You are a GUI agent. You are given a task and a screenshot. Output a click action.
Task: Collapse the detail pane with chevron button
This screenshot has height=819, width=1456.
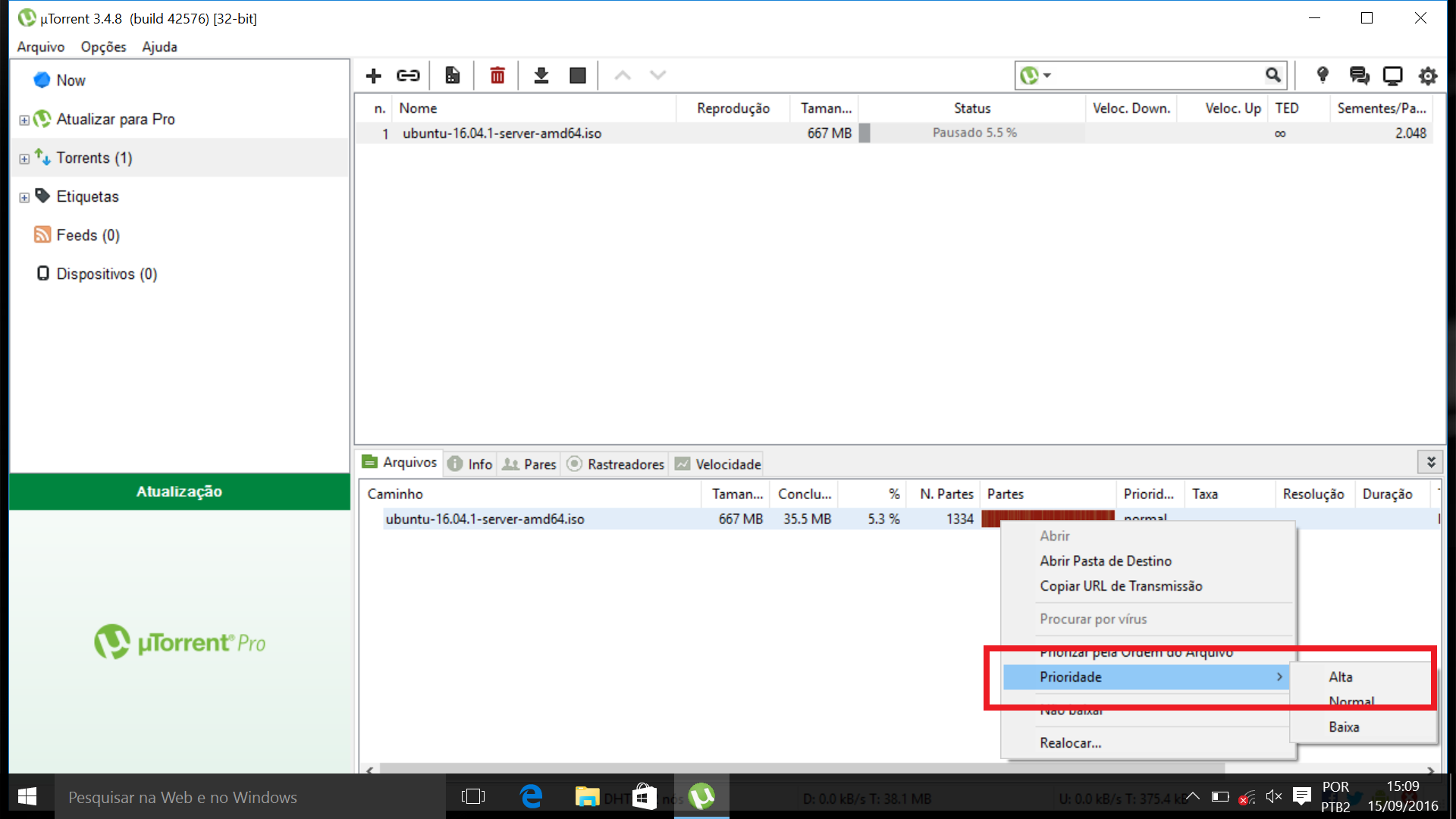click(x=1431, y=462)
